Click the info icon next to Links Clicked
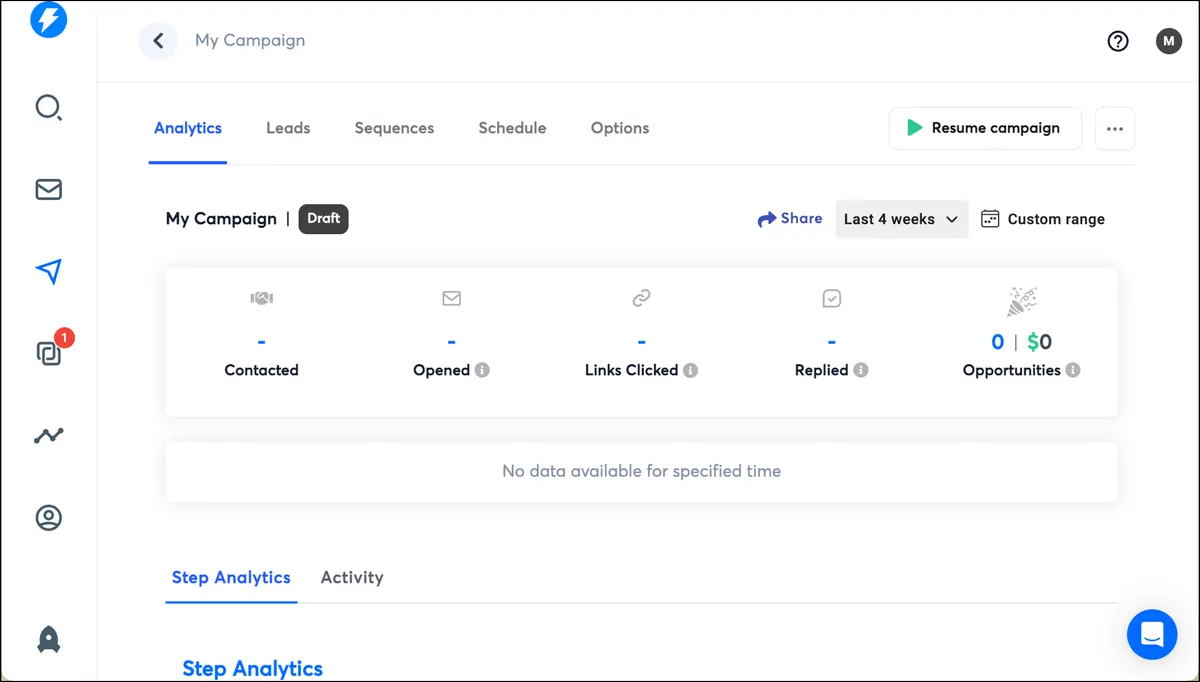The height and width of the screenshot is (682, 1200). 690,370
